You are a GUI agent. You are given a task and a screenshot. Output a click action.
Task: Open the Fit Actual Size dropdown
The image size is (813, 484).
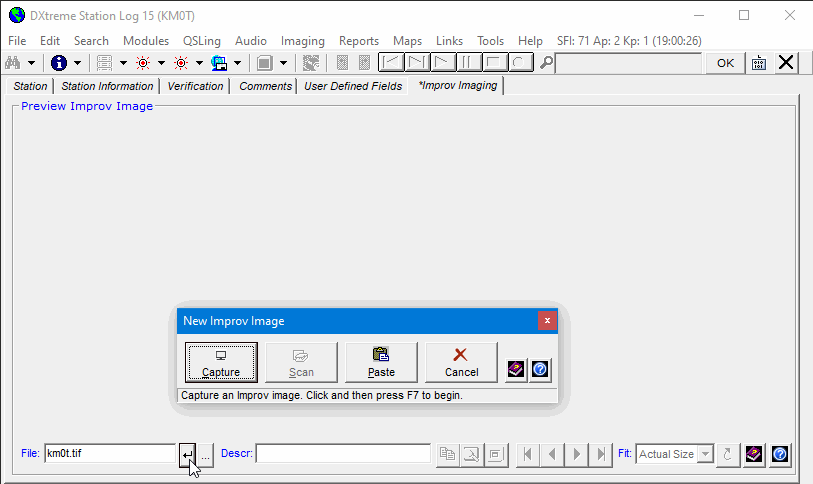coord(705,454)
